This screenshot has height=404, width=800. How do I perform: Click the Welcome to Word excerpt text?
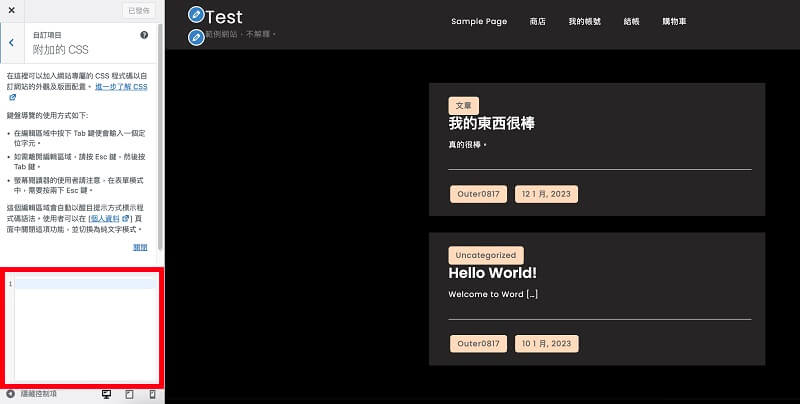point(493,294)
